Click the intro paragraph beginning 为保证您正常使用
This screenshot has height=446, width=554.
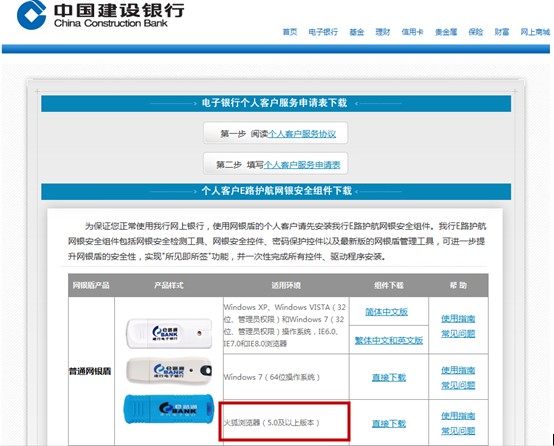(277, 241)
